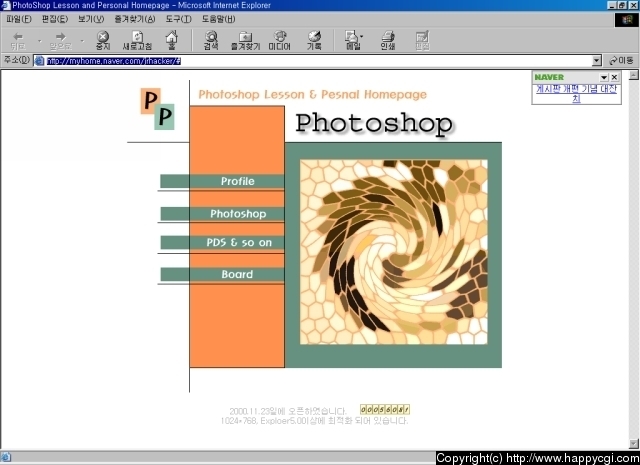Click the Back arrow toolbar icon

[x=18, y=40]
